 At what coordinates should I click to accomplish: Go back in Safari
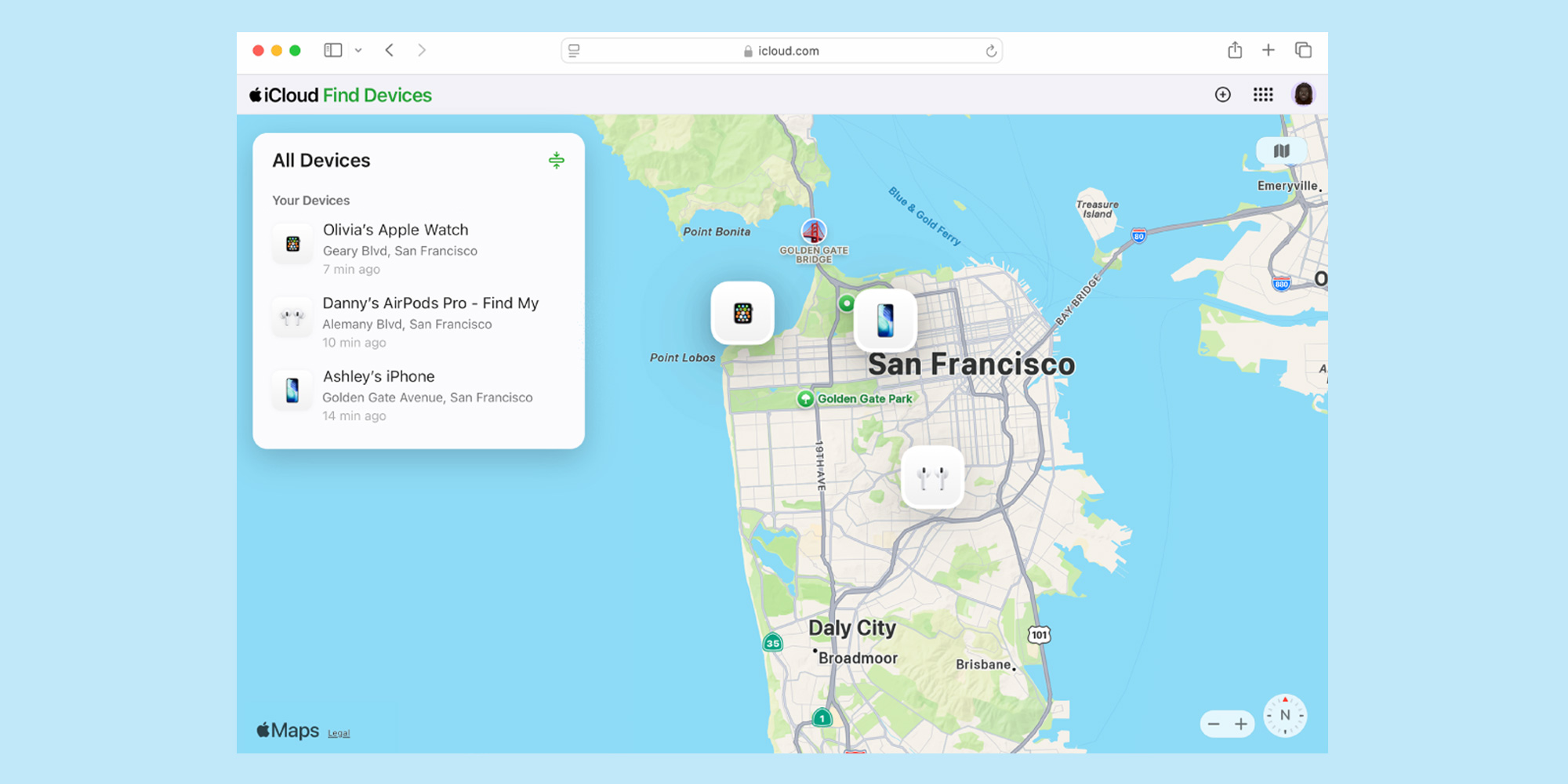tap(390, 50)
